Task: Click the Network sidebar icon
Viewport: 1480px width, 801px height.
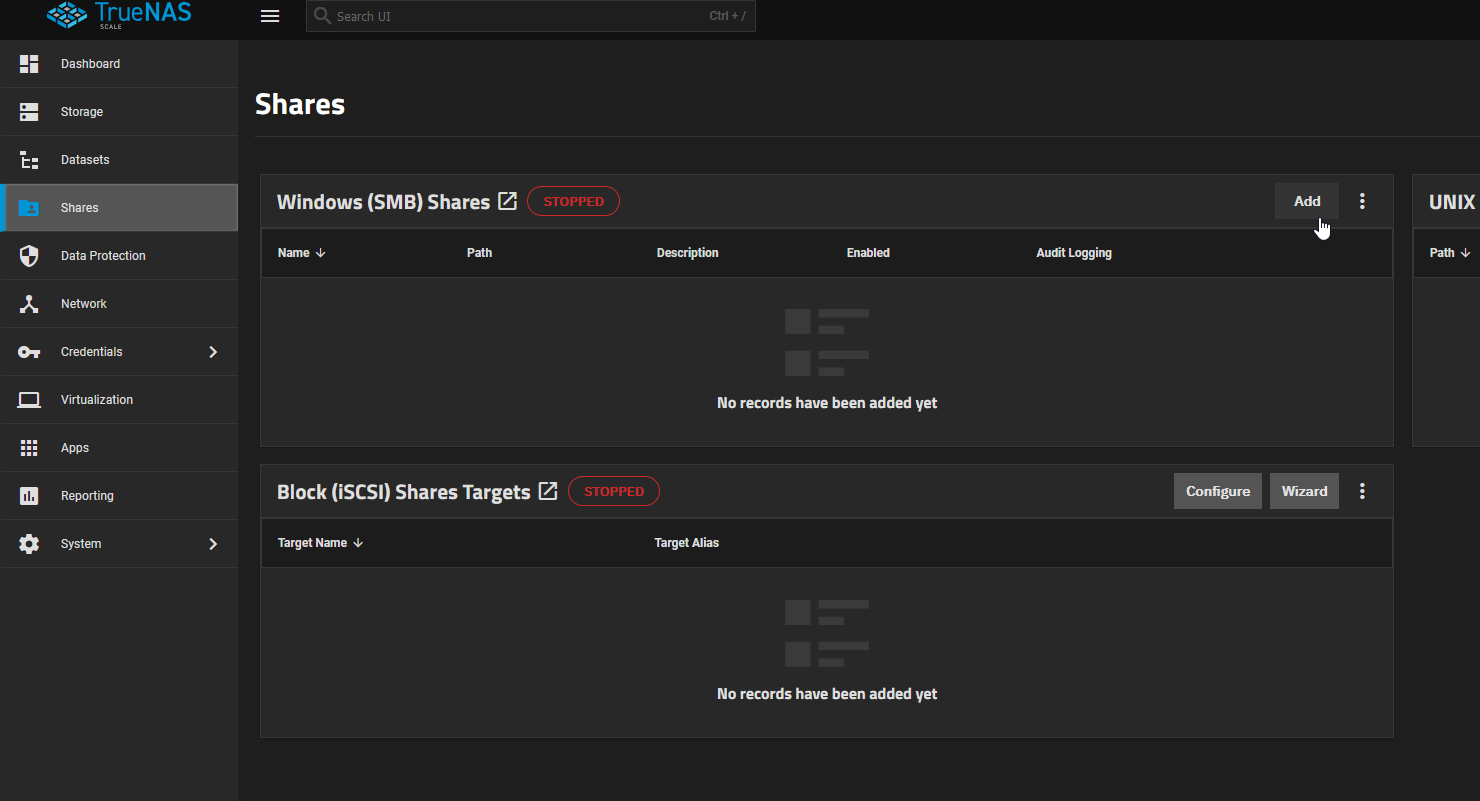Action: (28, 303)
